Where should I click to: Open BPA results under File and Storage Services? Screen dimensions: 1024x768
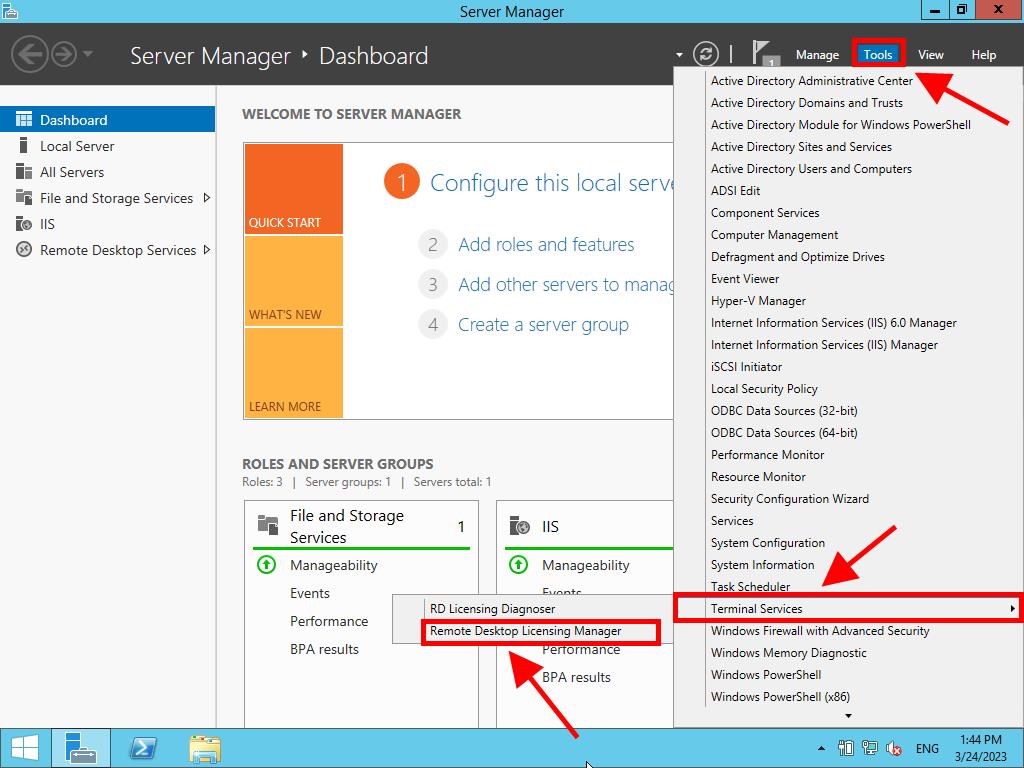coord(324,649)
